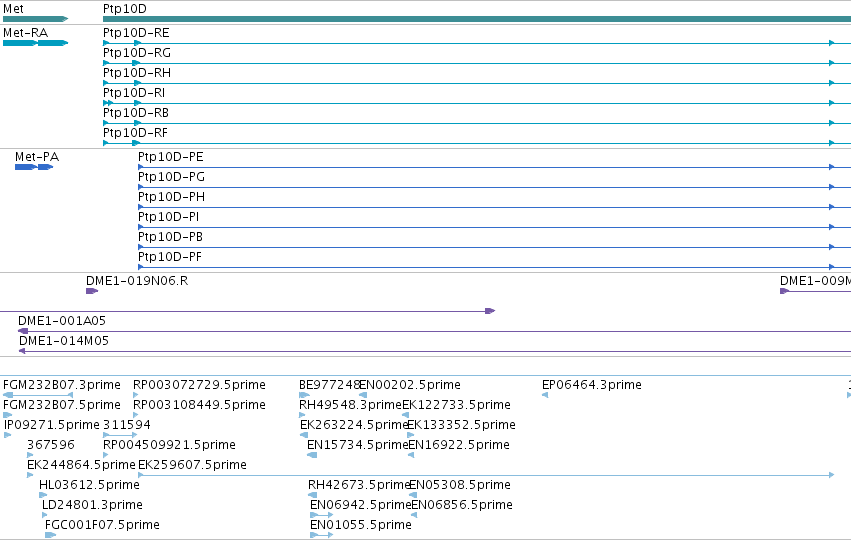Click the Ptp10D-PH protein label

pos(172,197)
